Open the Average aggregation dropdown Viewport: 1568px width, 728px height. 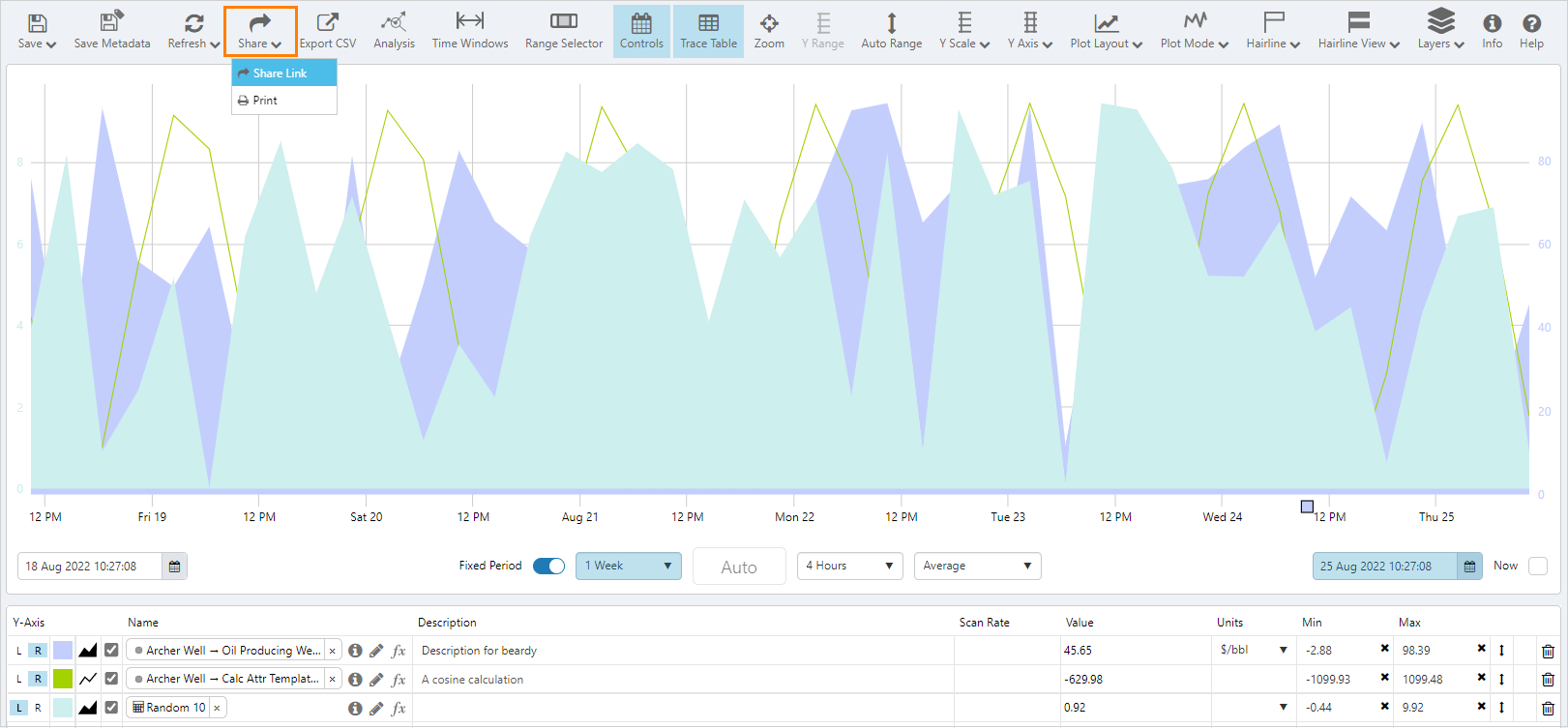pyautogui.click(x=977, y=566)
